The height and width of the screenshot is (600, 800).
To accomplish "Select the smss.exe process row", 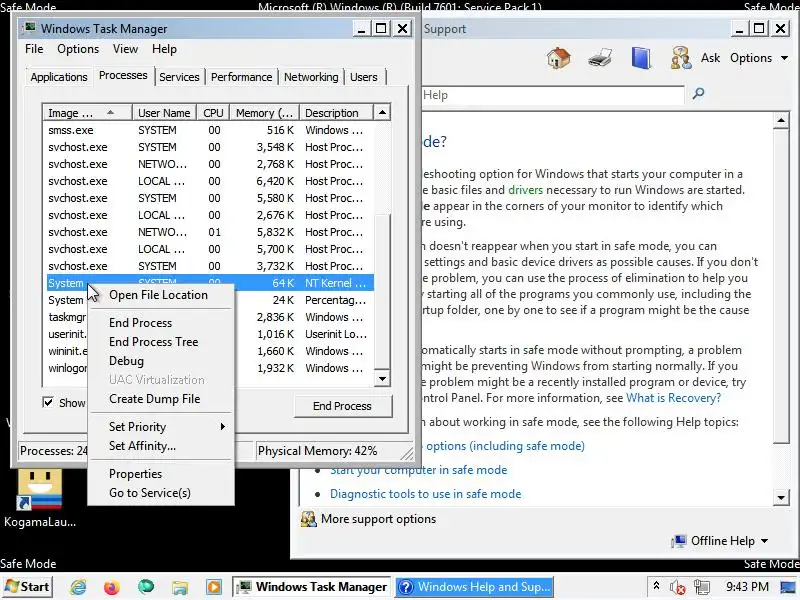I will [x=210, y=130].
